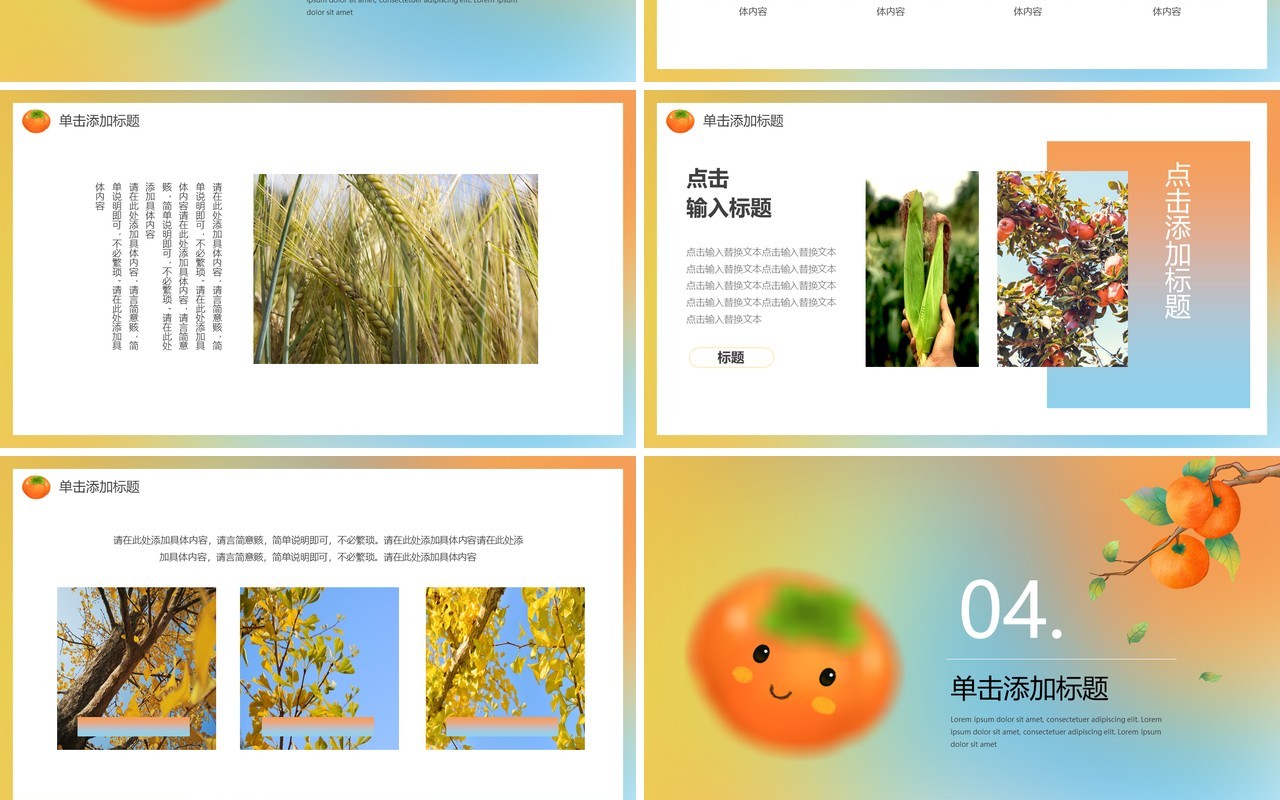Select the middle ginkgo leaves photo
Screen dimensions: 1280x800
point(319,668)
